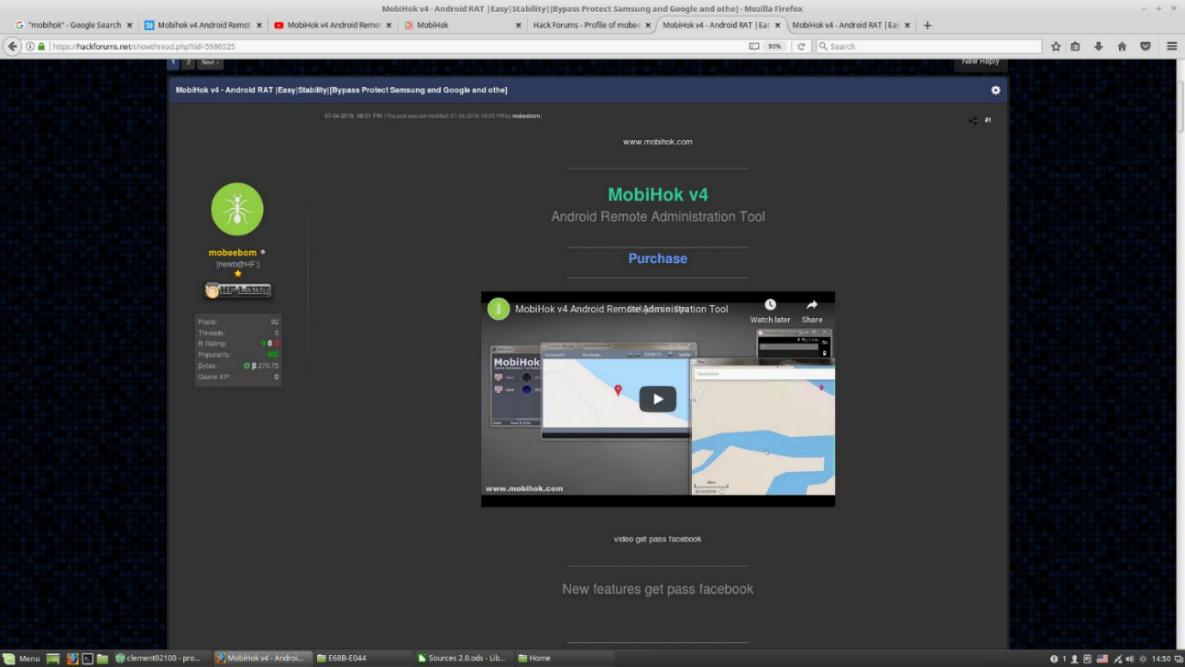The width and height of the screenshot is (1185, 667).
Task: Open Firefox hamburger menu
Action: [1170, 46]
